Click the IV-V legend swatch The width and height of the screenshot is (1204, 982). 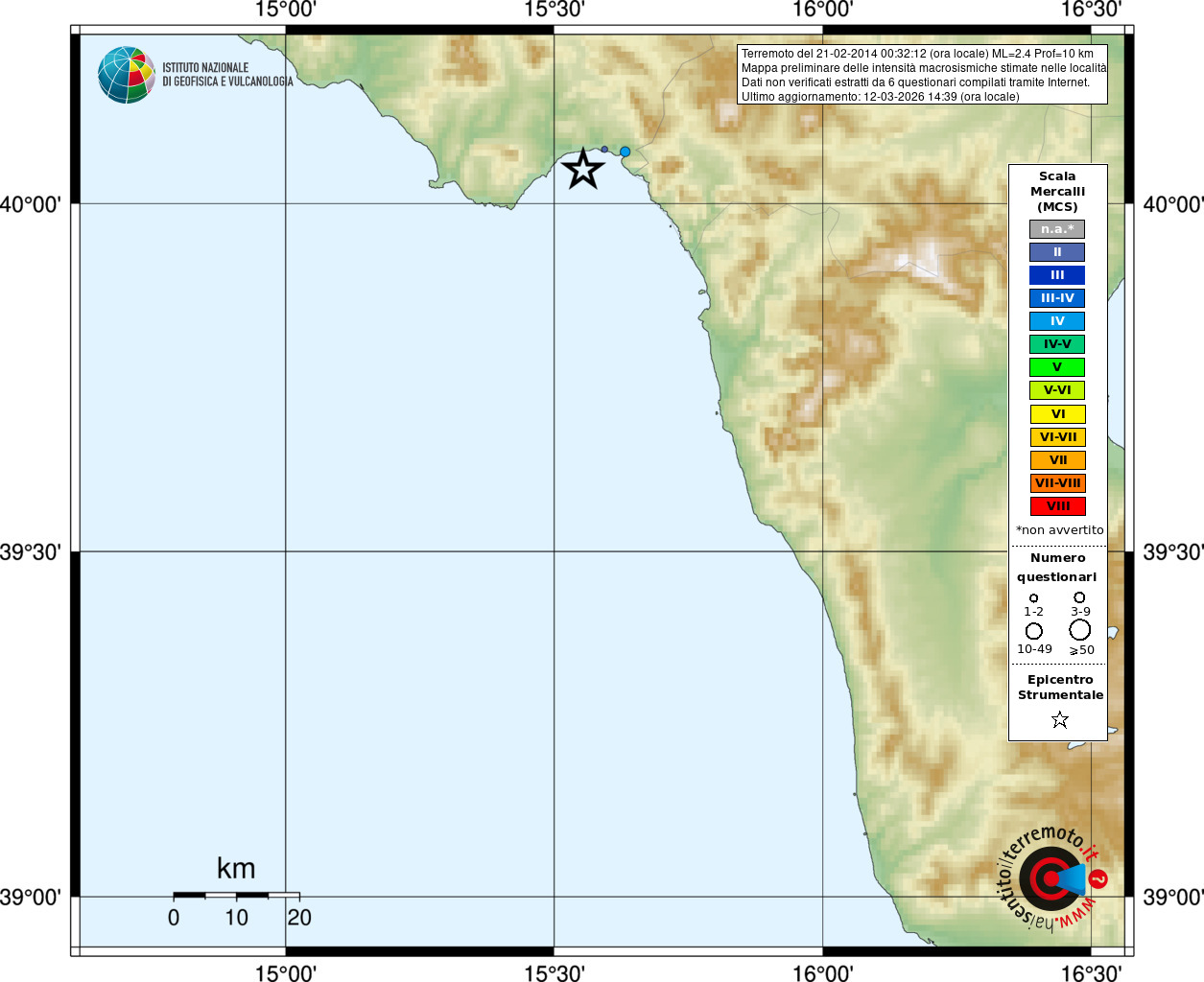(x=1057, y=344)
